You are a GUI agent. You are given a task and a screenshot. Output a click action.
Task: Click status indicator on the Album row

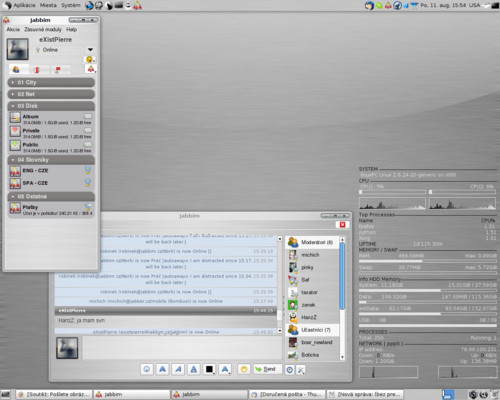coord(88,116)
